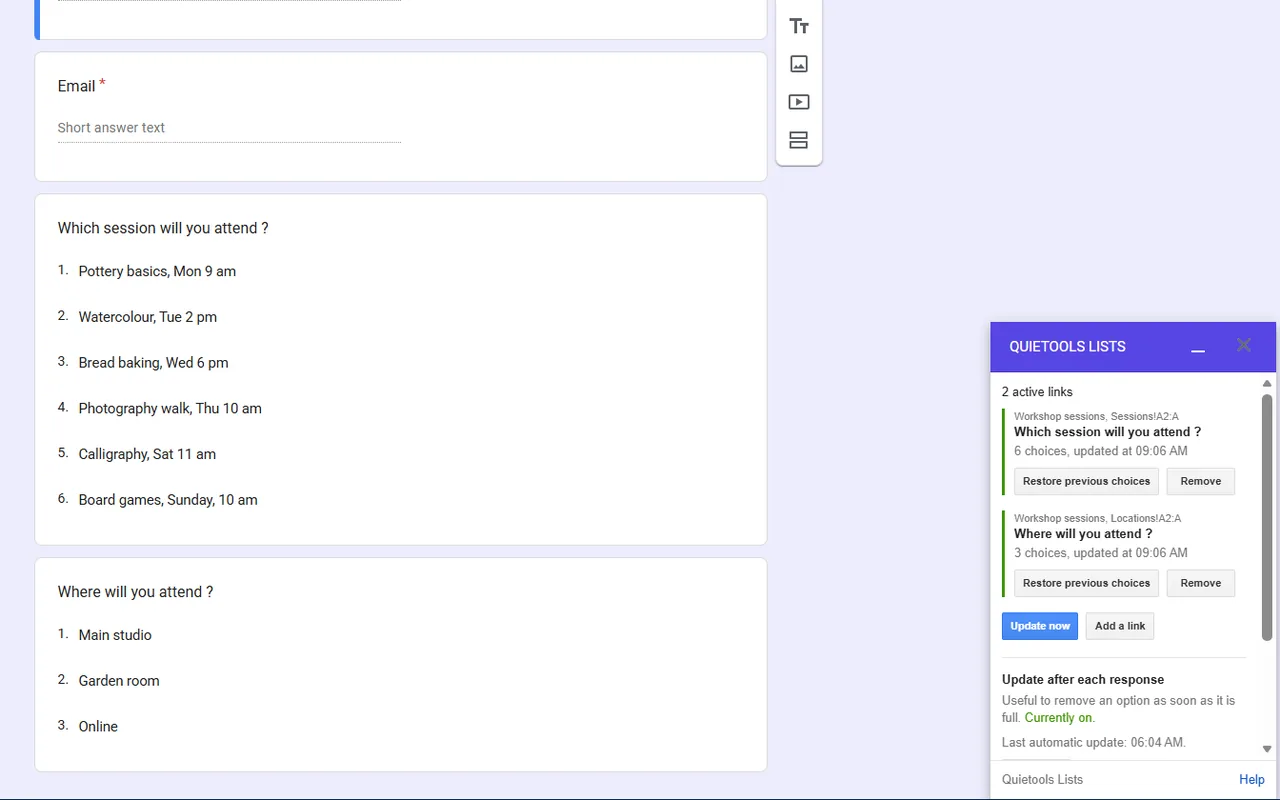Add a title and description block

tap(798, 26)
